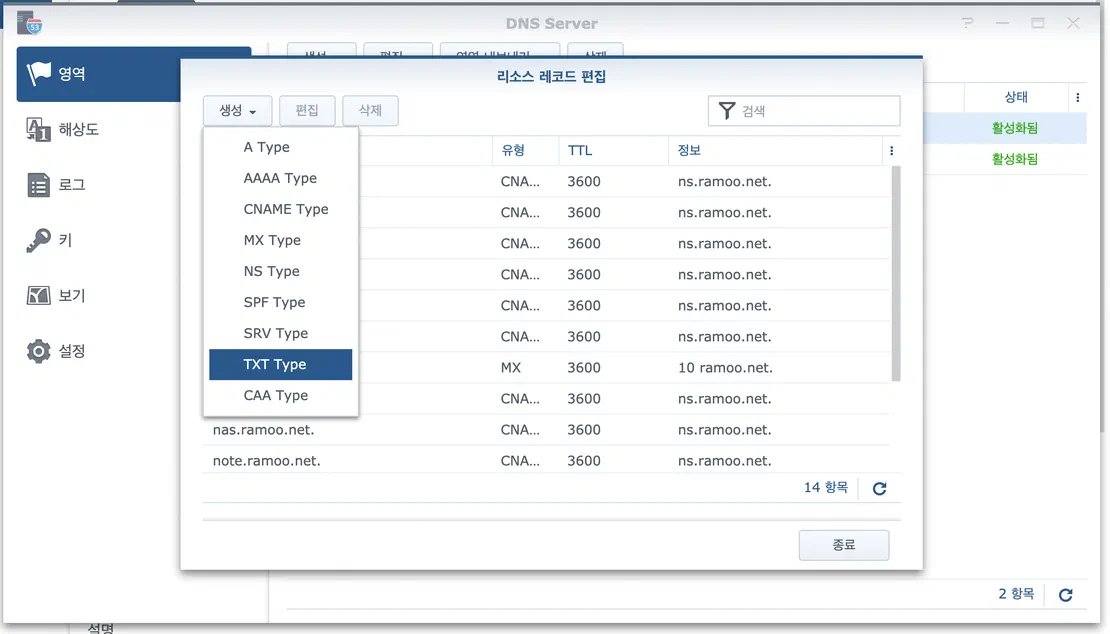Open the 키 (Keys) sidebar icon
Viewport: 1110px width, 634px height.
(39, 241)
